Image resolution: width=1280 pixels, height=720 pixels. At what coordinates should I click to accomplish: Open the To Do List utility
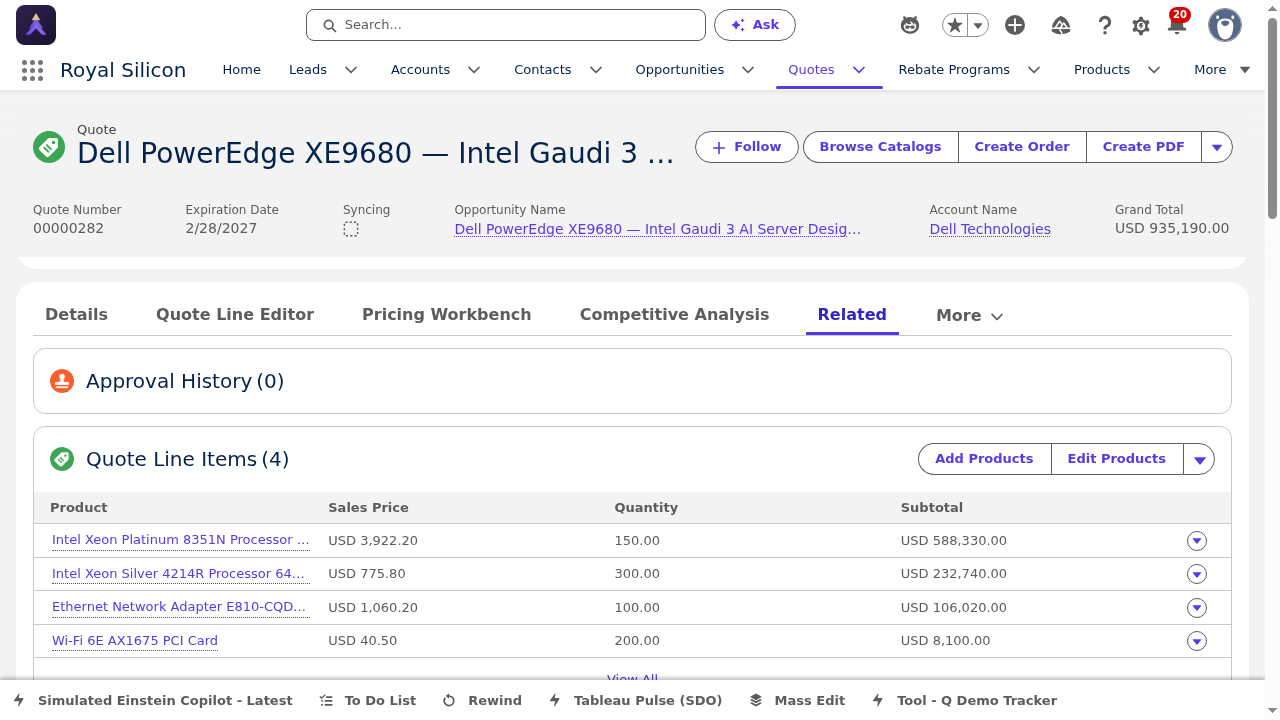368,700
